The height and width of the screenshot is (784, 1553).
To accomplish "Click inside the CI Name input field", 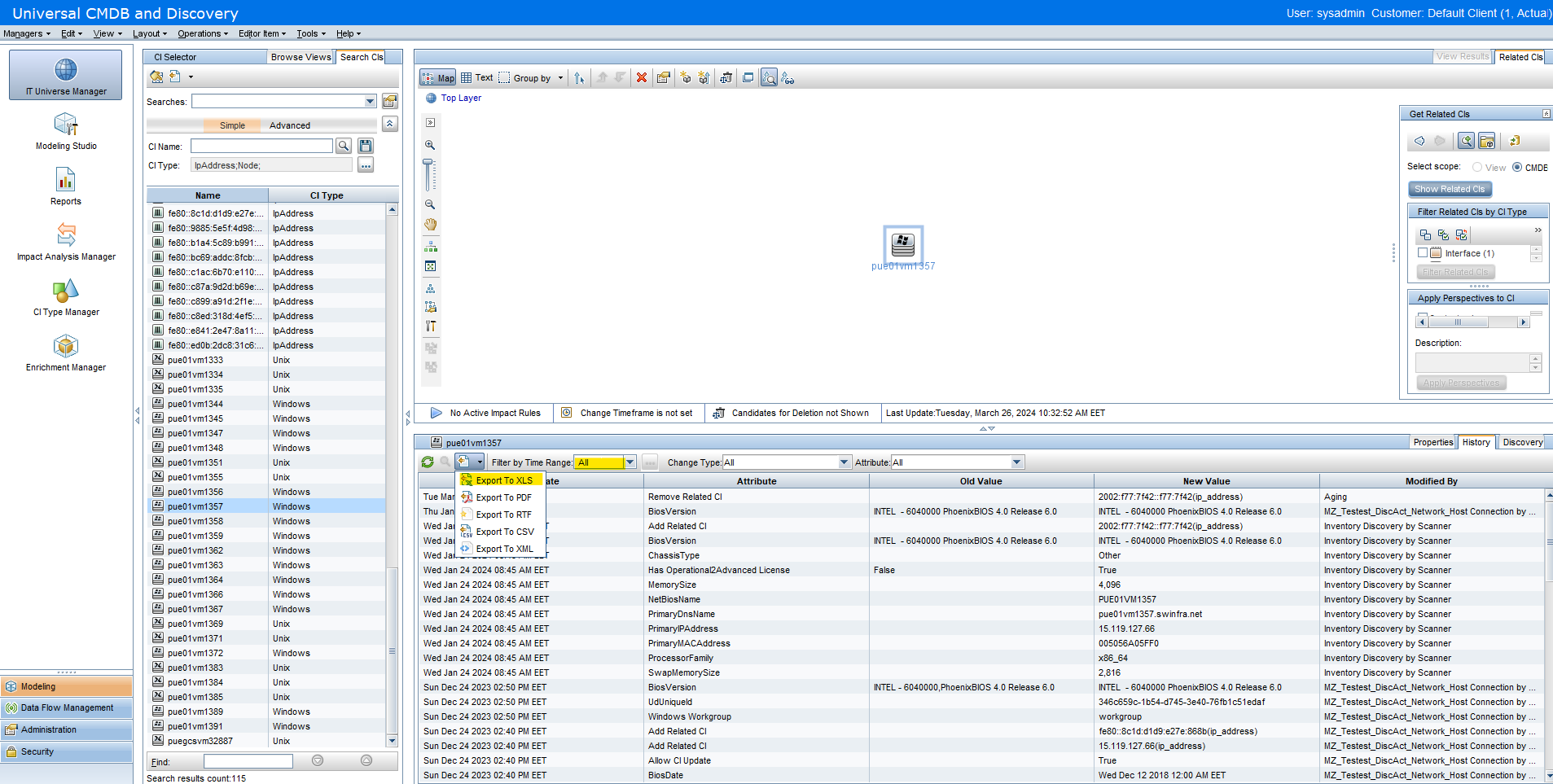I will tap(261, 146).
